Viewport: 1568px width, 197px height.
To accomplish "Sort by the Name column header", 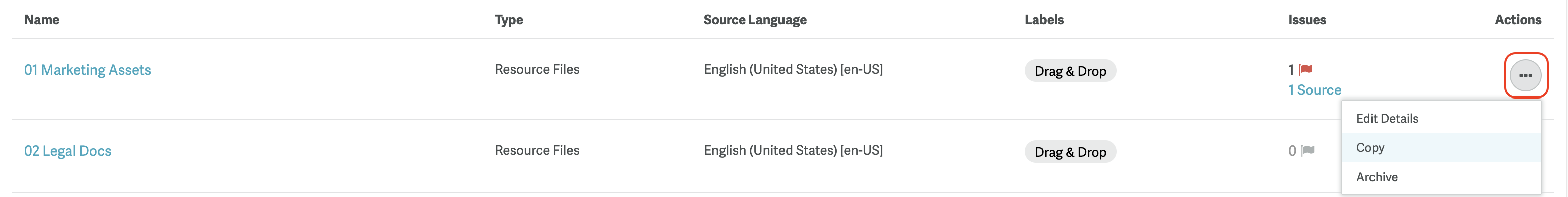I will point(42,20).
